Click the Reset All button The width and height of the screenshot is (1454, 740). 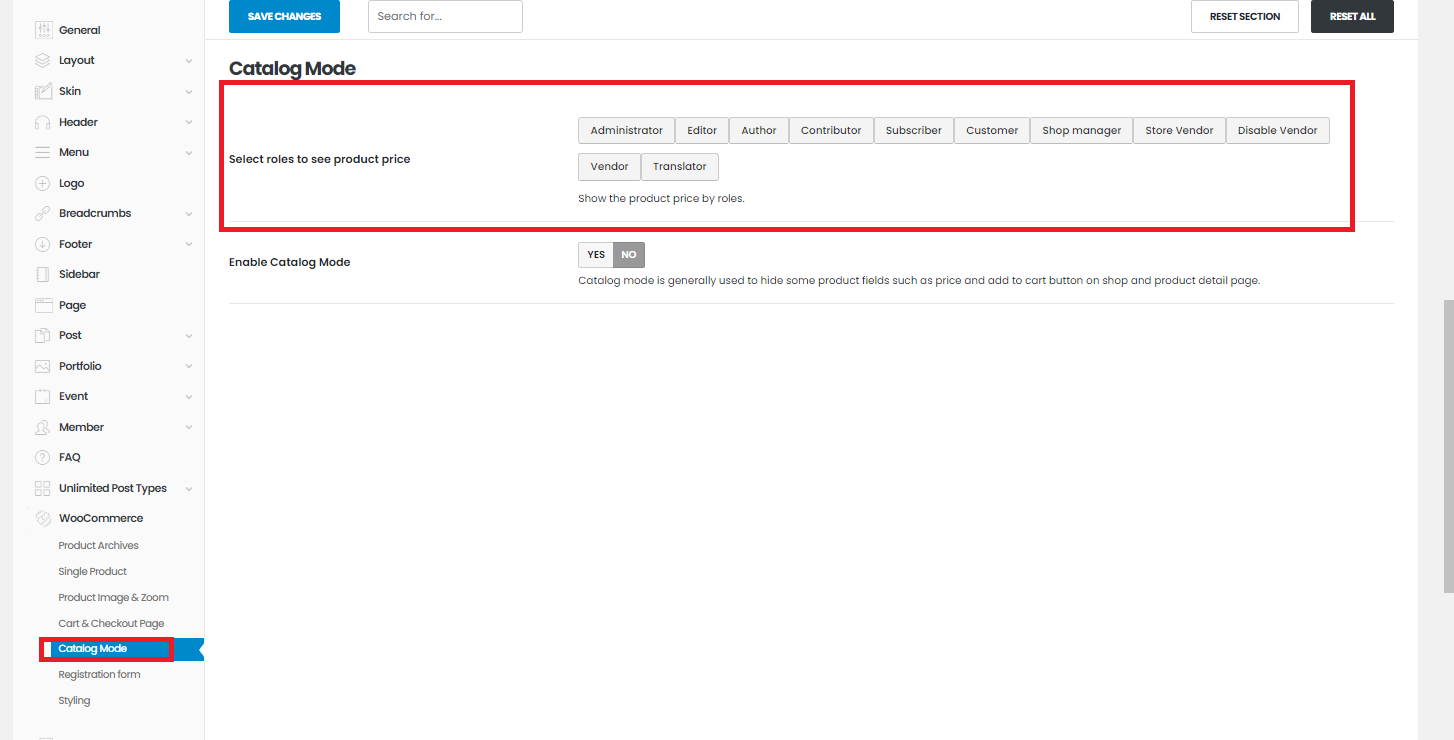pos(1352,16)
